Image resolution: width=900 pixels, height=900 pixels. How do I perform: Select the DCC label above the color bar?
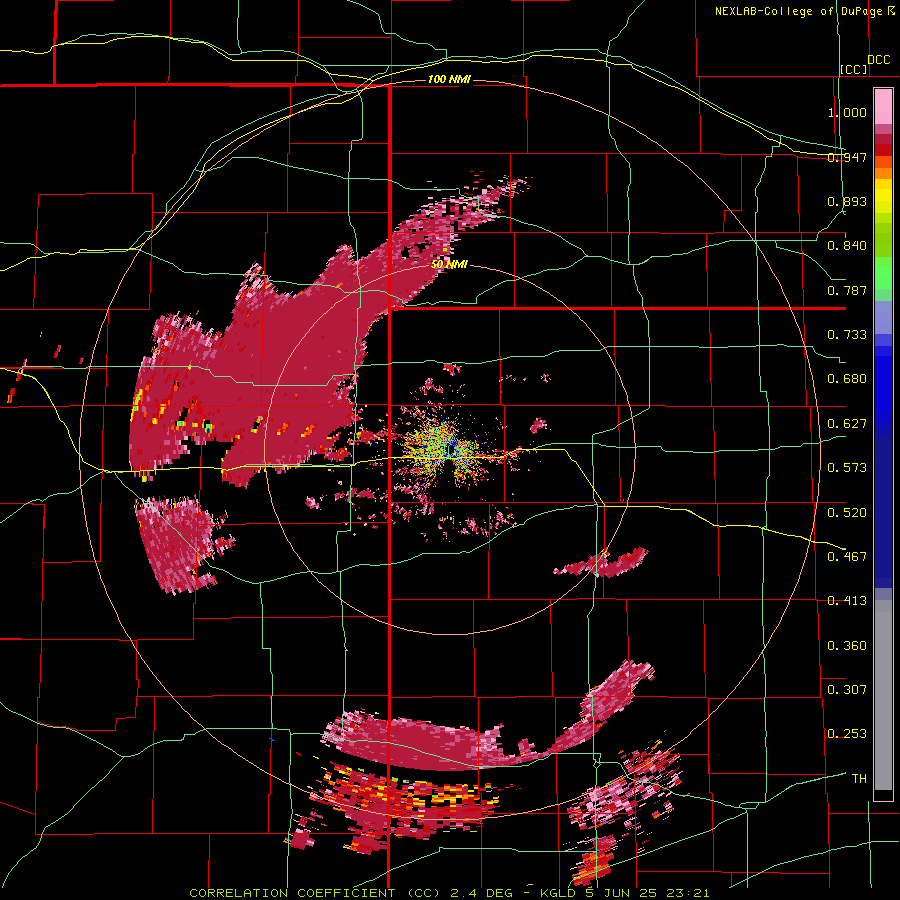tap(878, 60)
